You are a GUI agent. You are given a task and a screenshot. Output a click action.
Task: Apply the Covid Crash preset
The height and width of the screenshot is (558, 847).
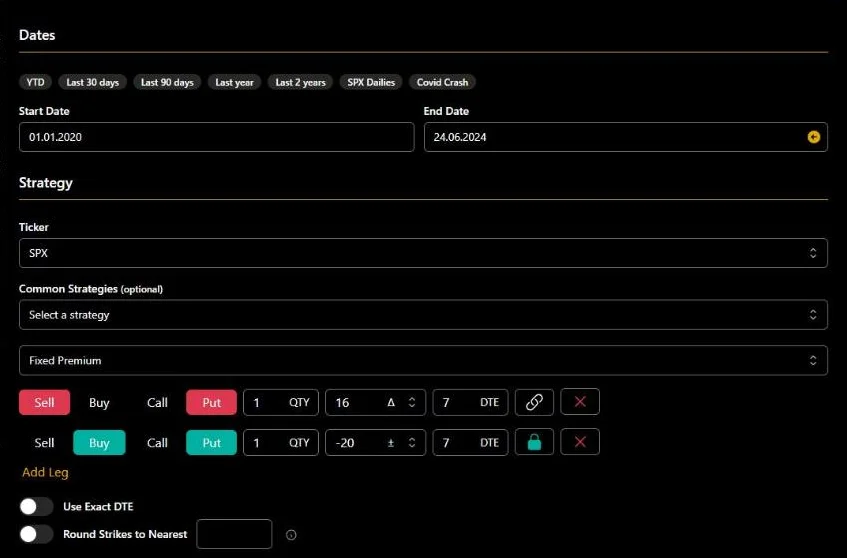[442, 82]
